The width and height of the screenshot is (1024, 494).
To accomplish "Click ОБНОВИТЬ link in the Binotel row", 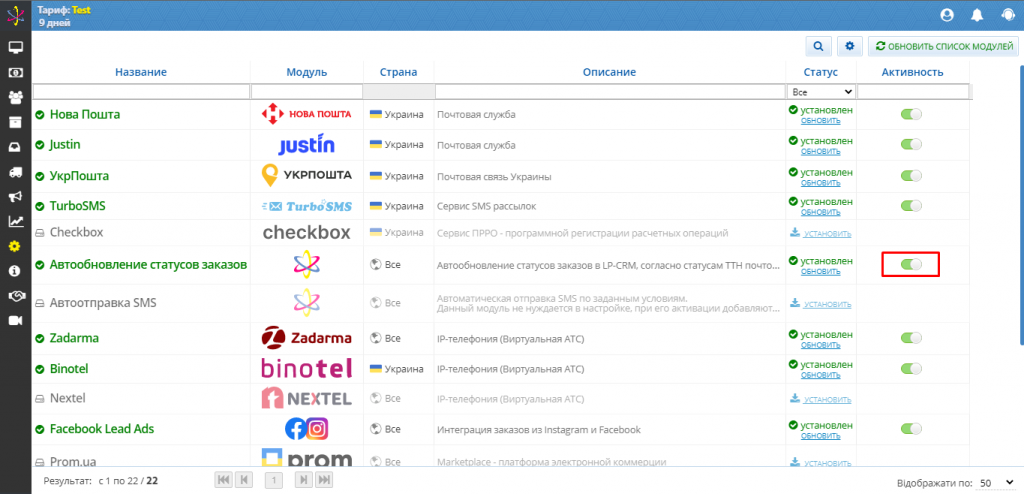I will coord(821,374).
